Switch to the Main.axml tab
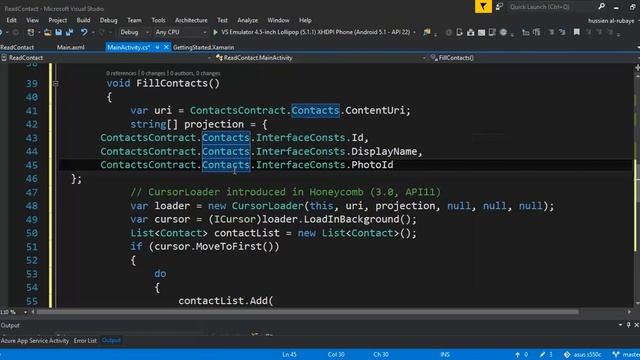The width and height of the screenshot is (640, 360). (71, 47)
